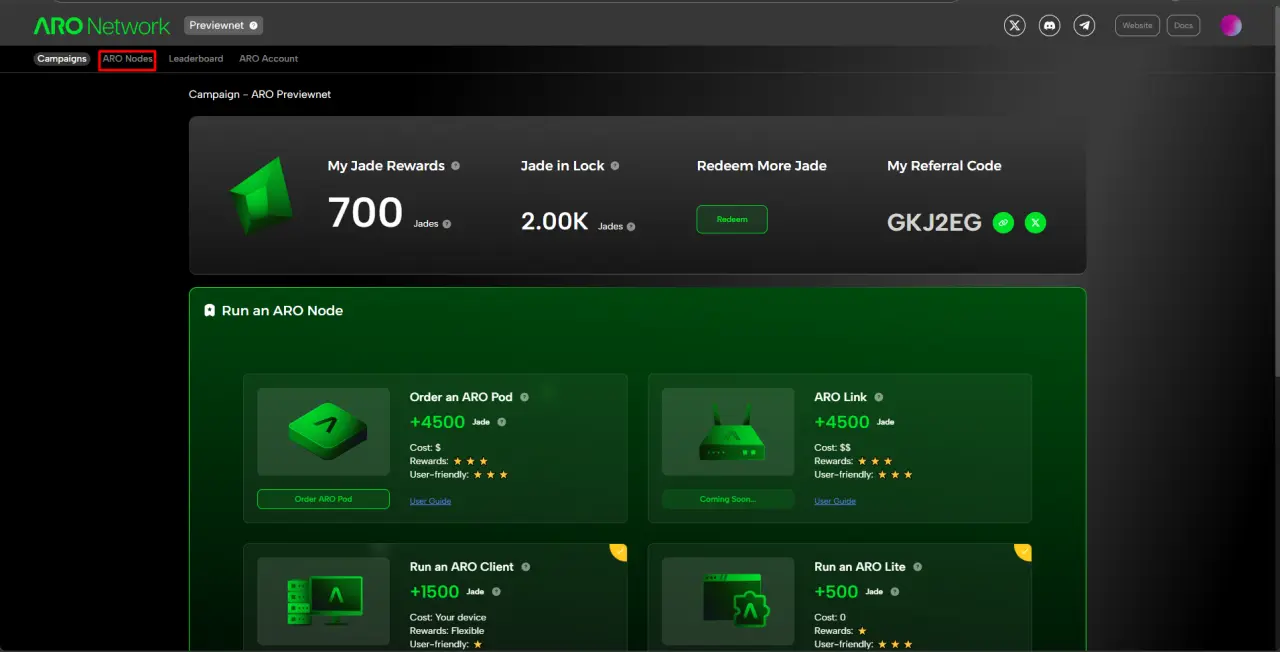Screen dimensions: 1280x652
Task: Click info icon beside My Jade Rewards
Action: [x=455, y=166]
